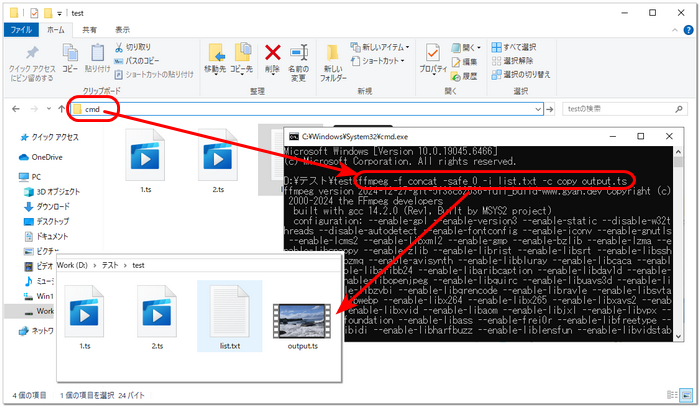Open the Shortcut (ショートカット) dropdown

click(378, 61)
